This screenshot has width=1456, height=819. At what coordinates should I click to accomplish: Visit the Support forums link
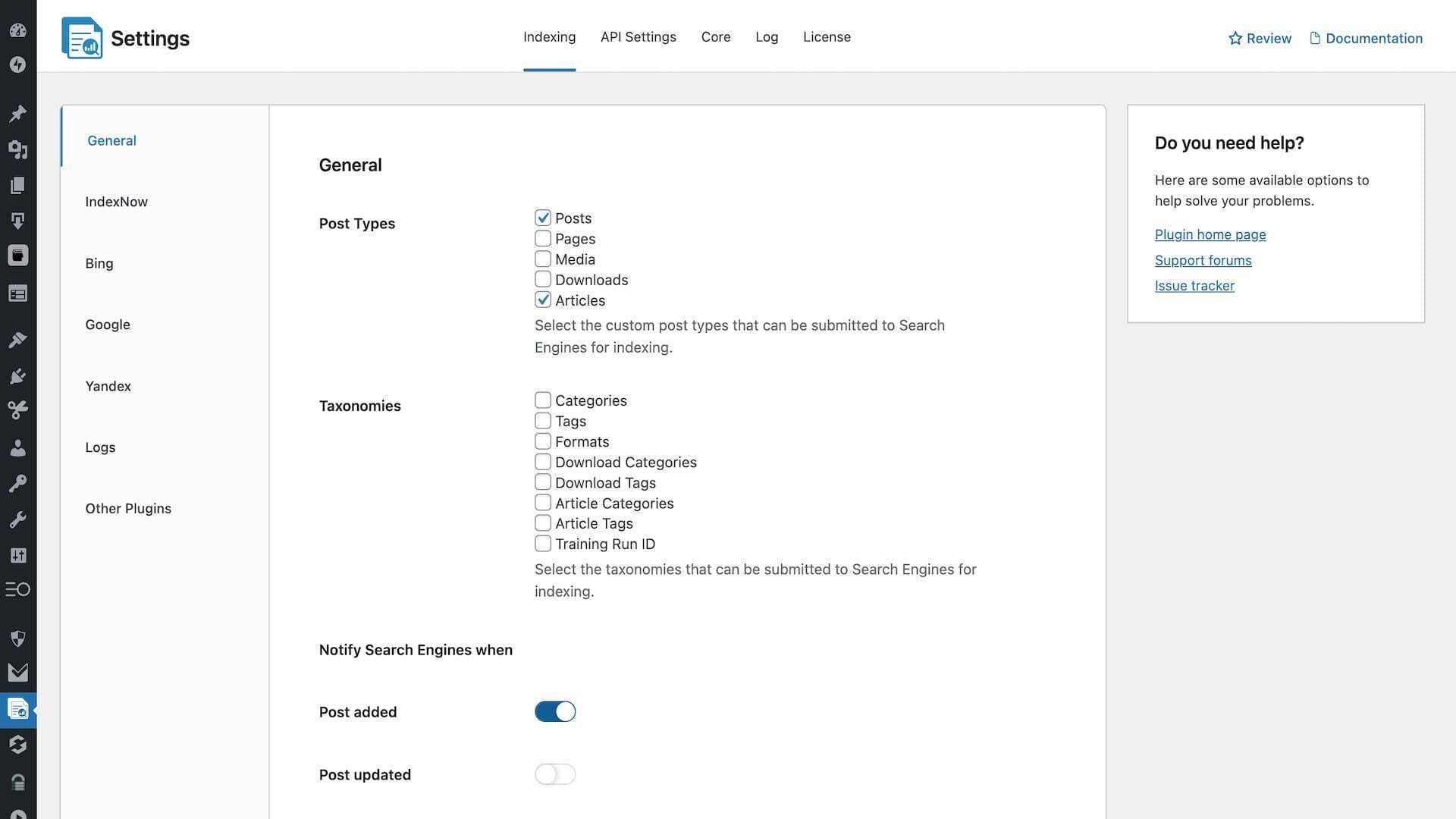[x=1203, y=260]
